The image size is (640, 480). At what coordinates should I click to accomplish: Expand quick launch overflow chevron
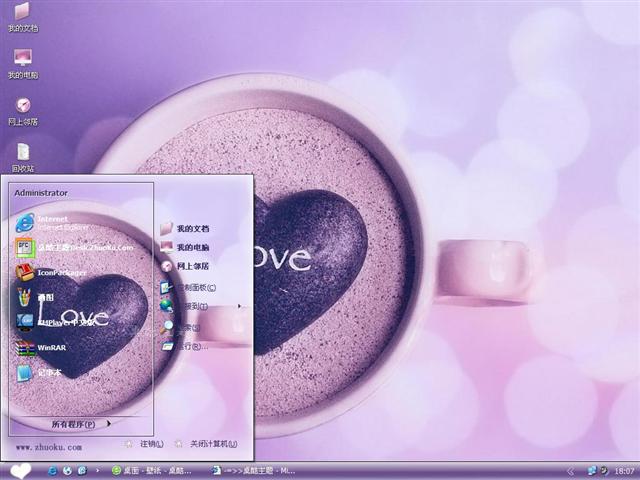coord(97,470)
